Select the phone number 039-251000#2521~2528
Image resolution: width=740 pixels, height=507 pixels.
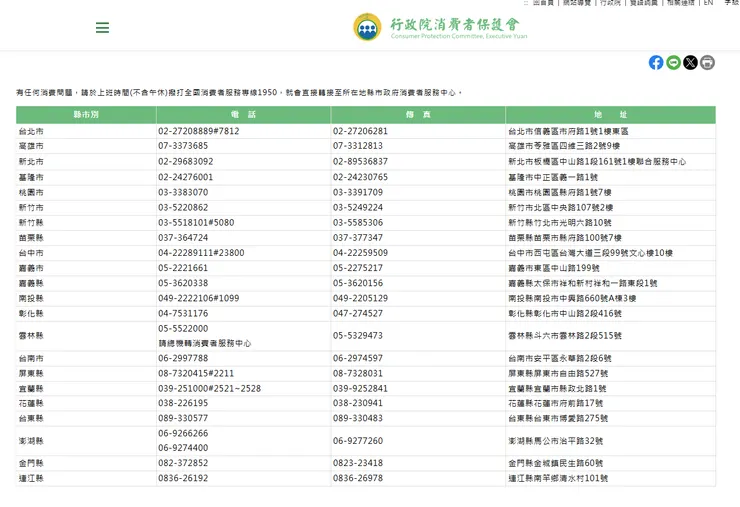[210, 389]
